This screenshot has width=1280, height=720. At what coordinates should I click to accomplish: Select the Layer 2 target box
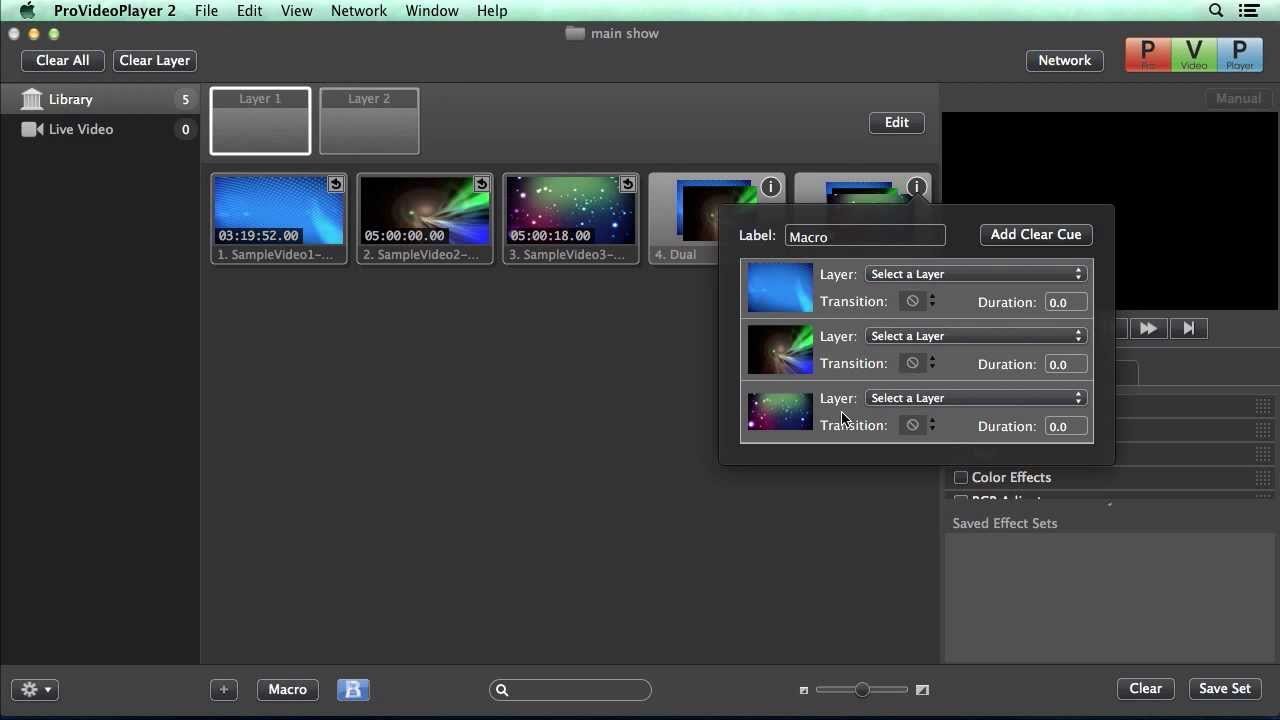tap(369, 121)
